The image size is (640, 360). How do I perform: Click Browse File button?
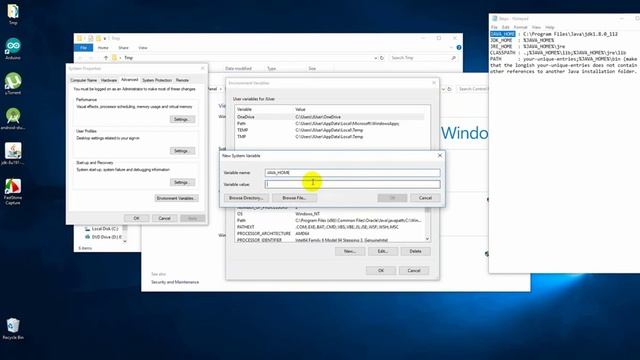294,198
